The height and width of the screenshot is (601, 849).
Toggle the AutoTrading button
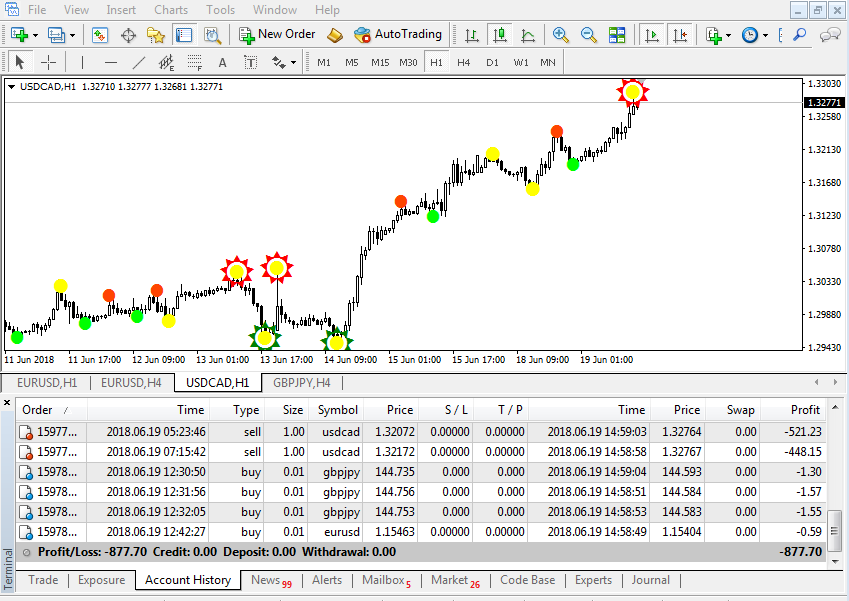click(x=398, y=35)
